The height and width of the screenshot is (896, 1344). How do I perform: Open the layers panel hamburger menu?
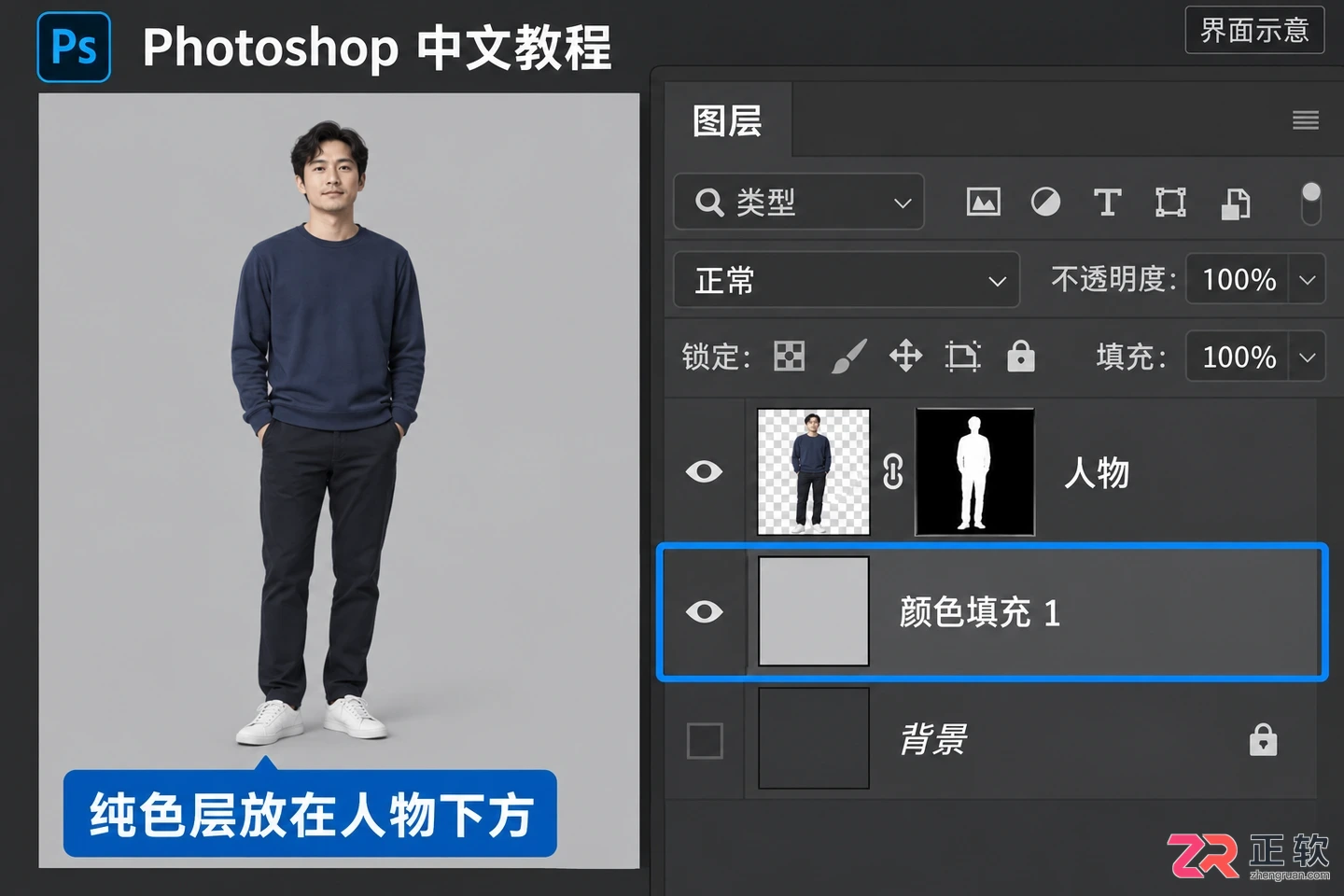coord(1305,119)
